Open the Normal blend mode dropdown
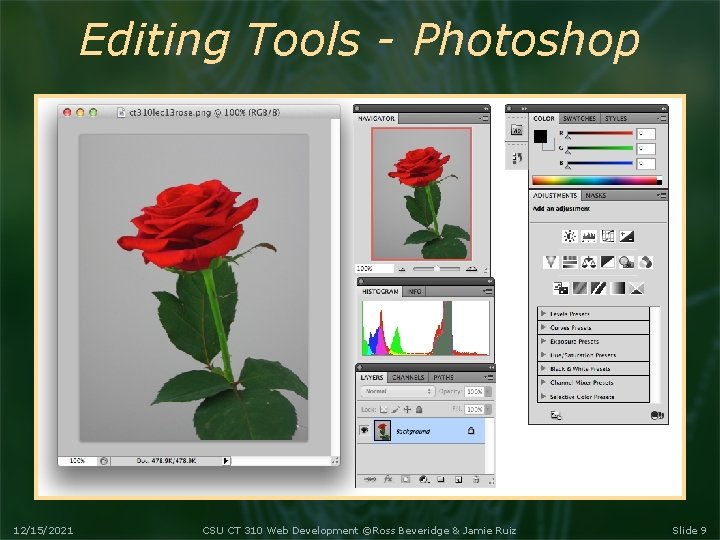720x540 pixels. (398, 391)
